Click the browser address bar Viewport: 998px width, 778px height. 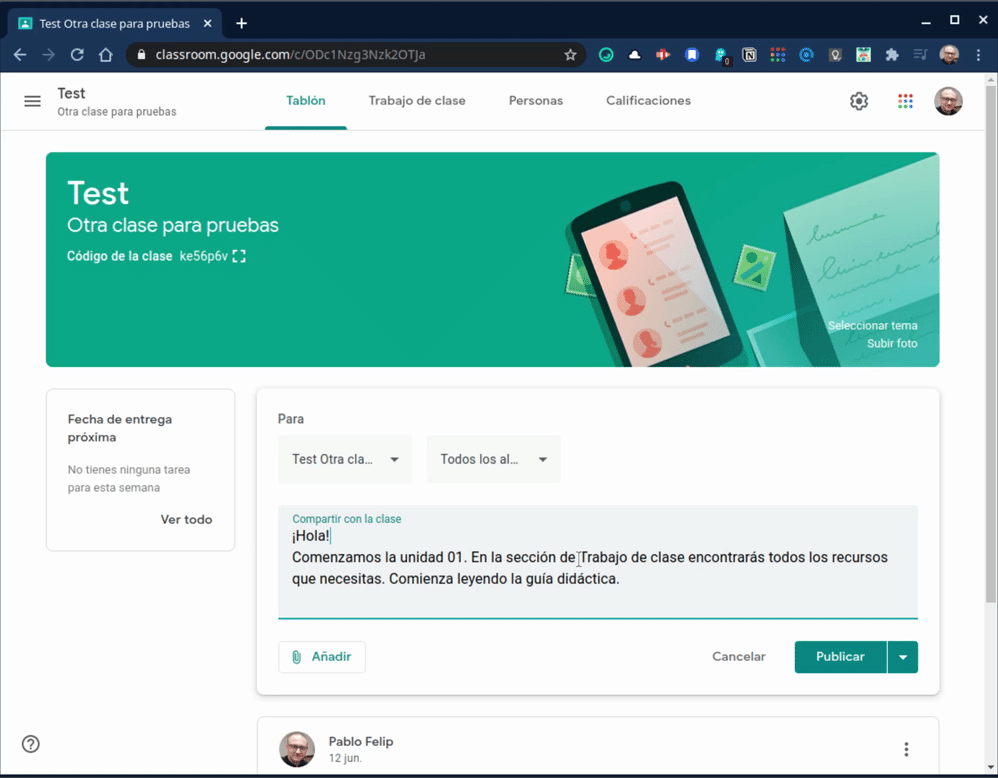356,55
